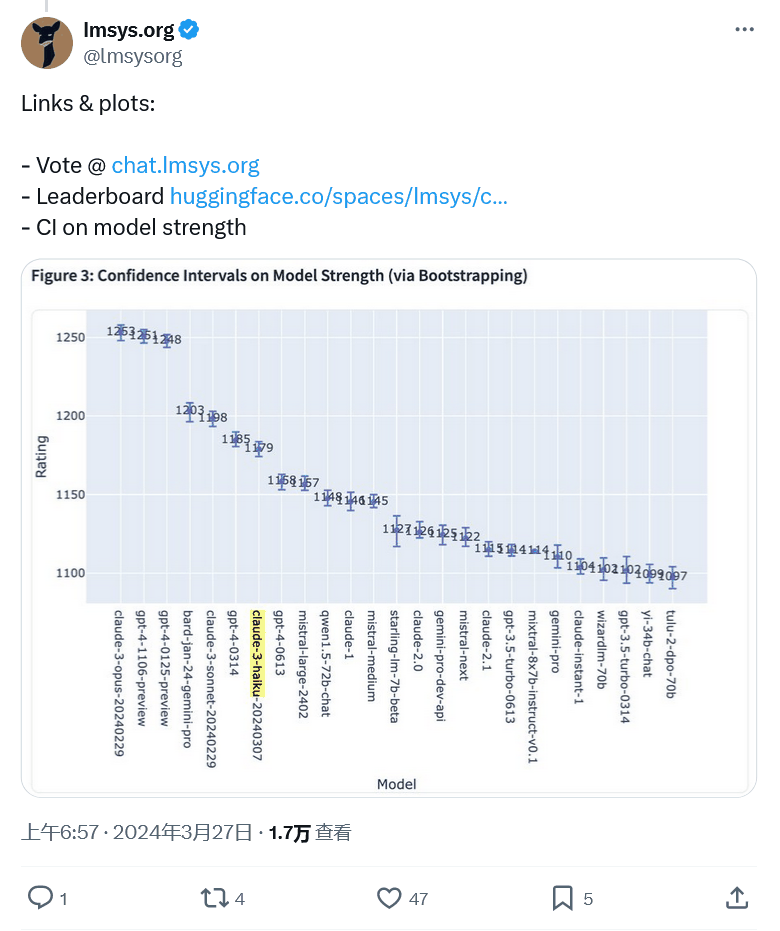This screenshot has height=931, width=780.
Task: Click the reply speech bubble icon
Action: pyautogui.click(x=40, y=898)
